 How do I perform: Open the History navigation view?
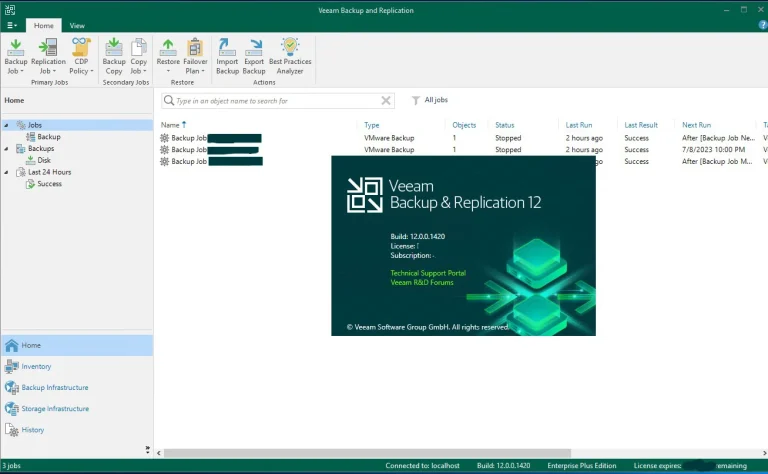click(77, 429)
